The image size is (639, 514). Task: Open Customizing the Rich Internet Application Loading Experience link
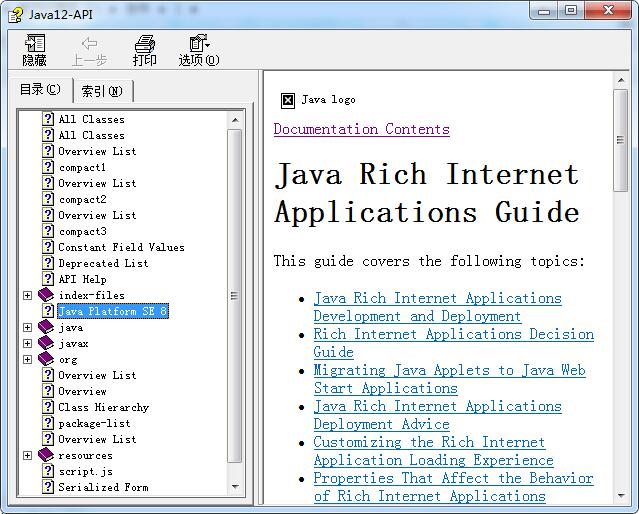[433, 451]
